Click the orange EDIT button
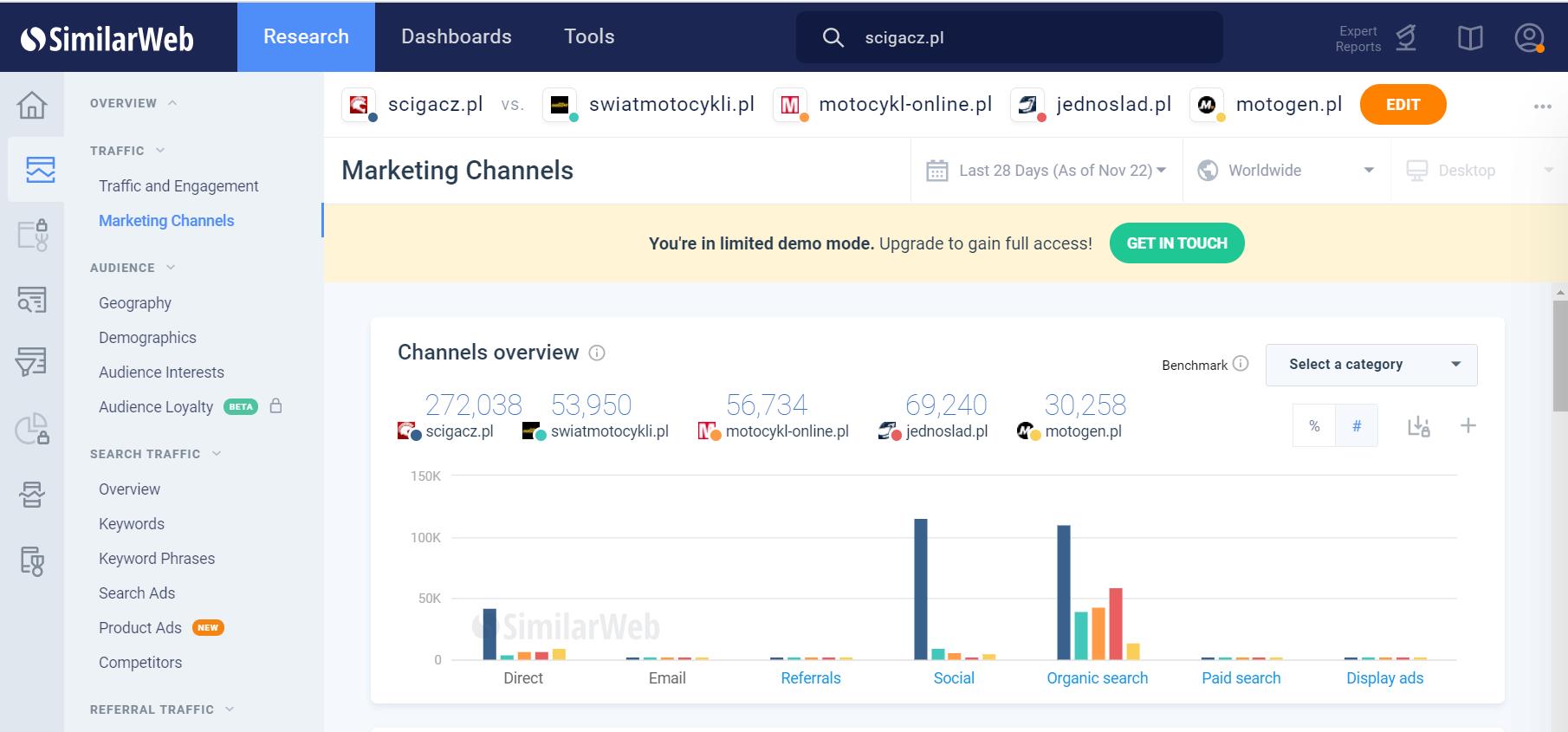Screen dimensions: 1568x732 pyautogui.click(x=1403, y=105)
